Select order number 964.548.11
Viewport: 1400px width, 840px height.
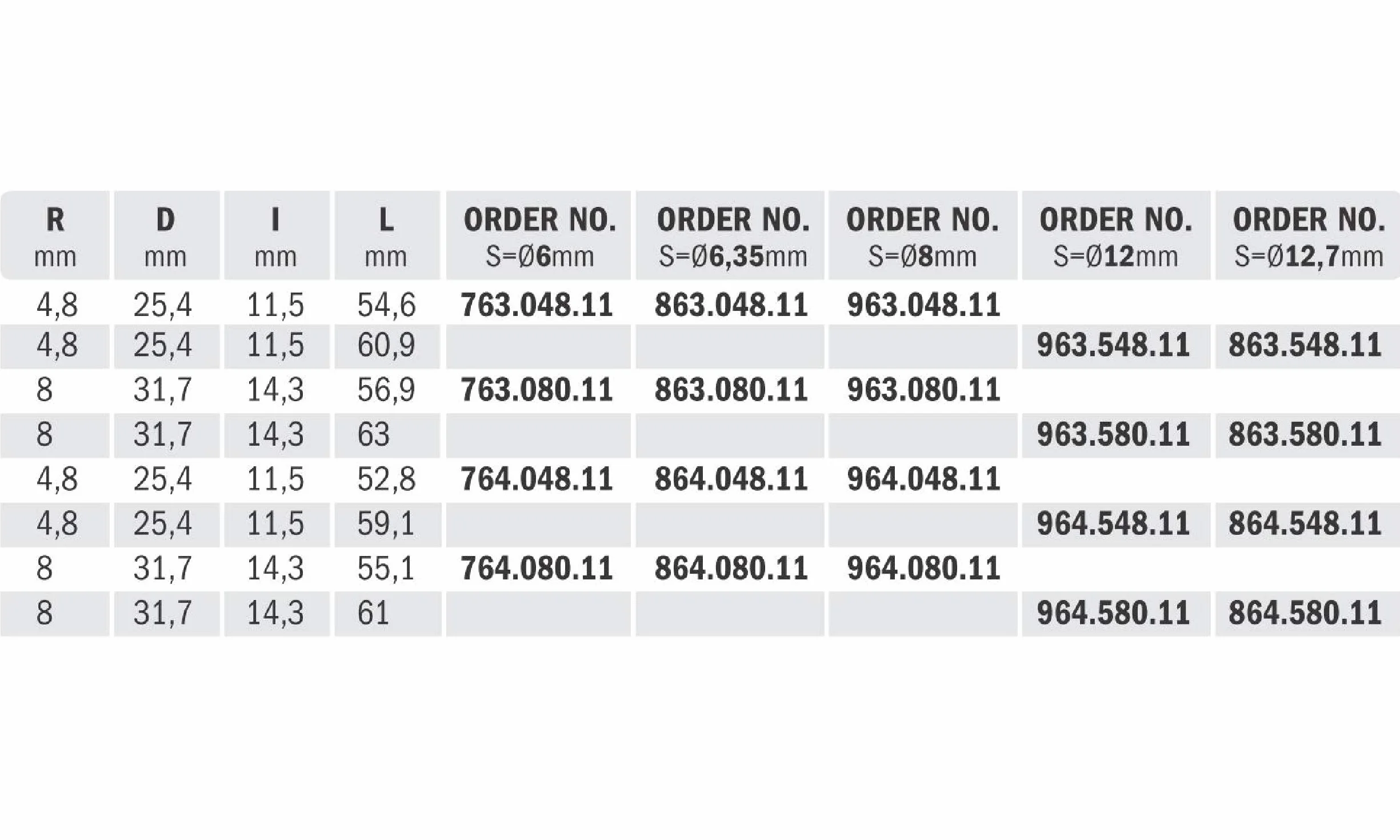click(x=1113, y=523)
